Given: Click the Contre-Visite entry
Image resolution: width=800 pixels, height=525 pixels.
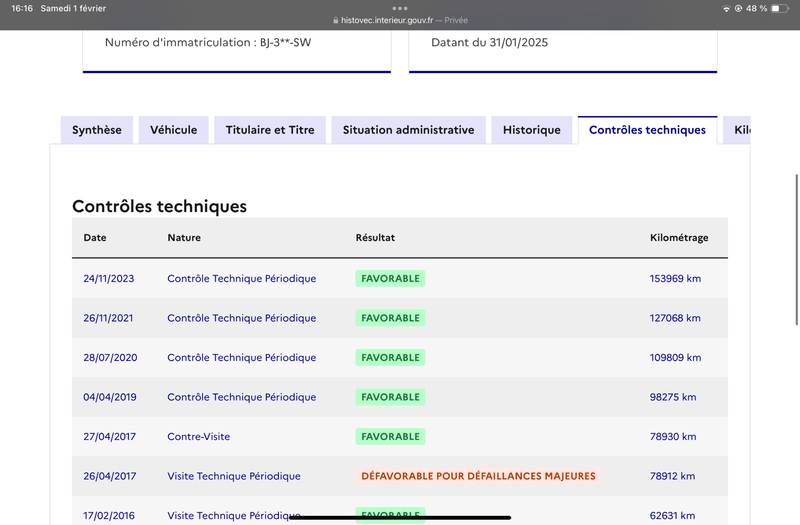Looking at the screenshot, I should [198, 437].
